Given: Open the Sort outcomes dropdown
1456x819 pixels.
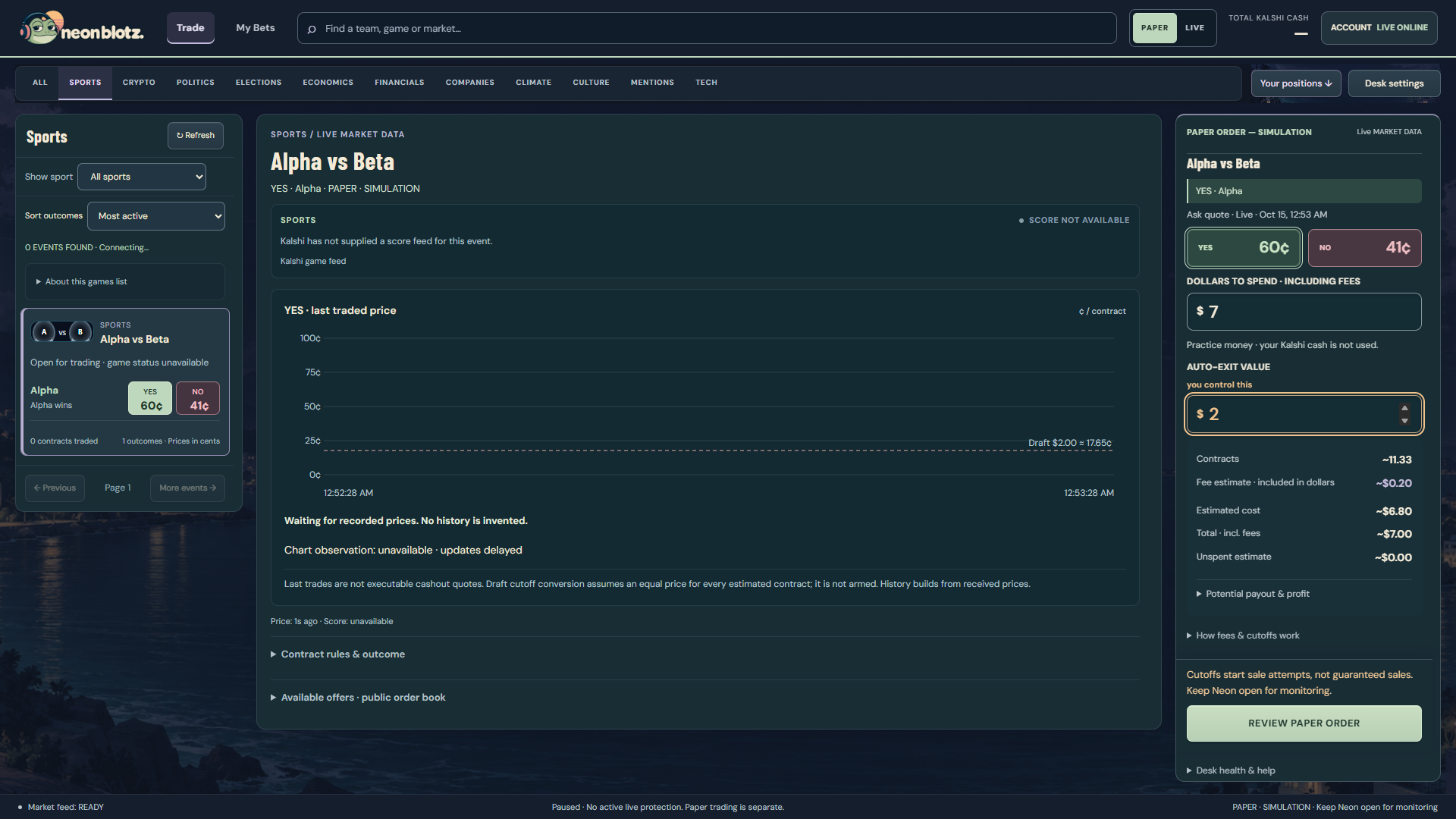Looking at the screenshot, I should click(156, 216).
